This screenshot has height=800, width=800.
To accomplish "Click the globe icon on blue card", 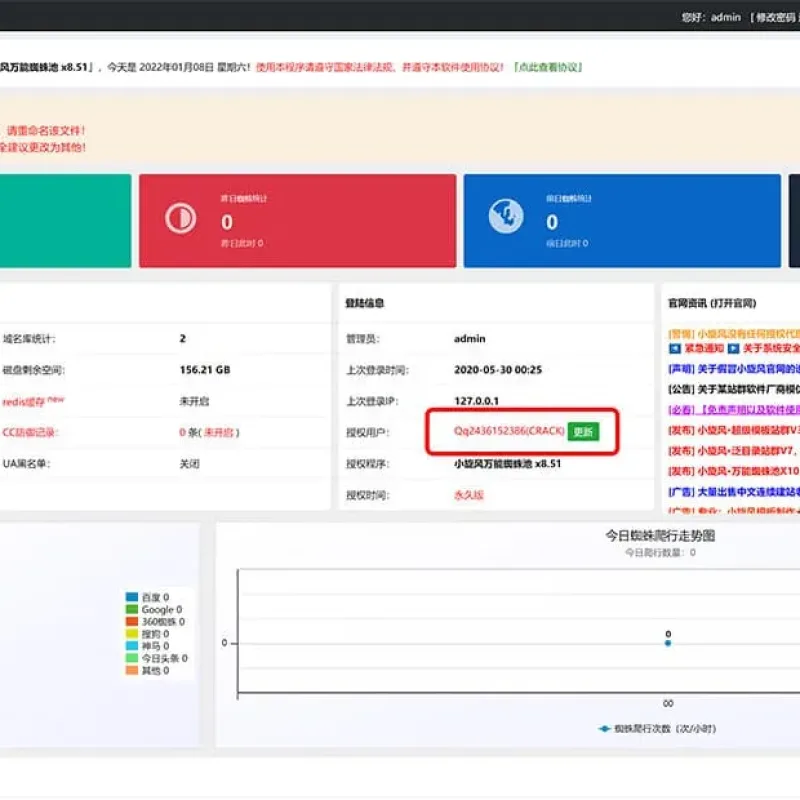I will coord(506,216).
